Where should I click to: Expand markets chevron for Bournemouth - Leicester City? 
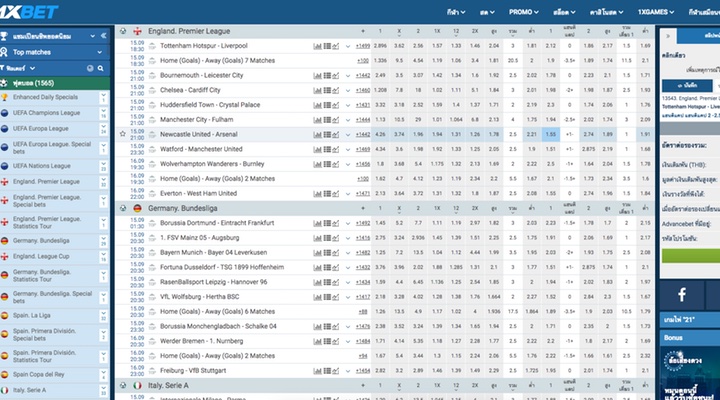348,76
